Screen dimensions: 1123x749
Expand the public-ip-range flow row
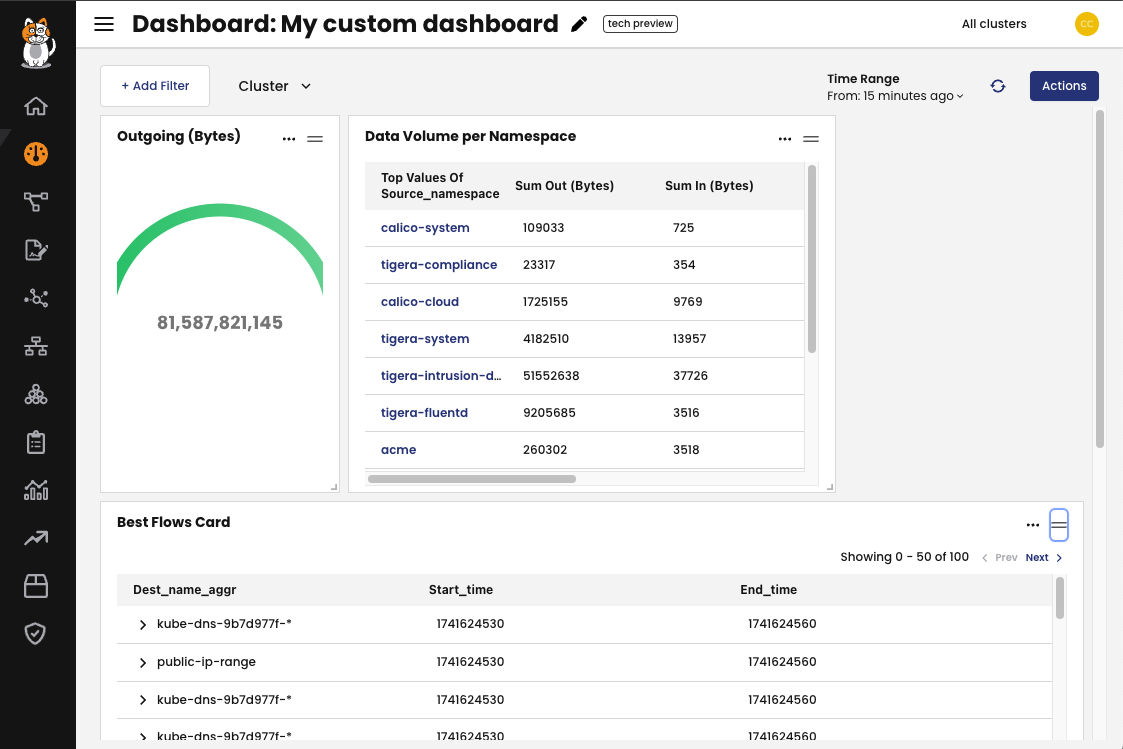pyautogui.click(x=142, y=662)
